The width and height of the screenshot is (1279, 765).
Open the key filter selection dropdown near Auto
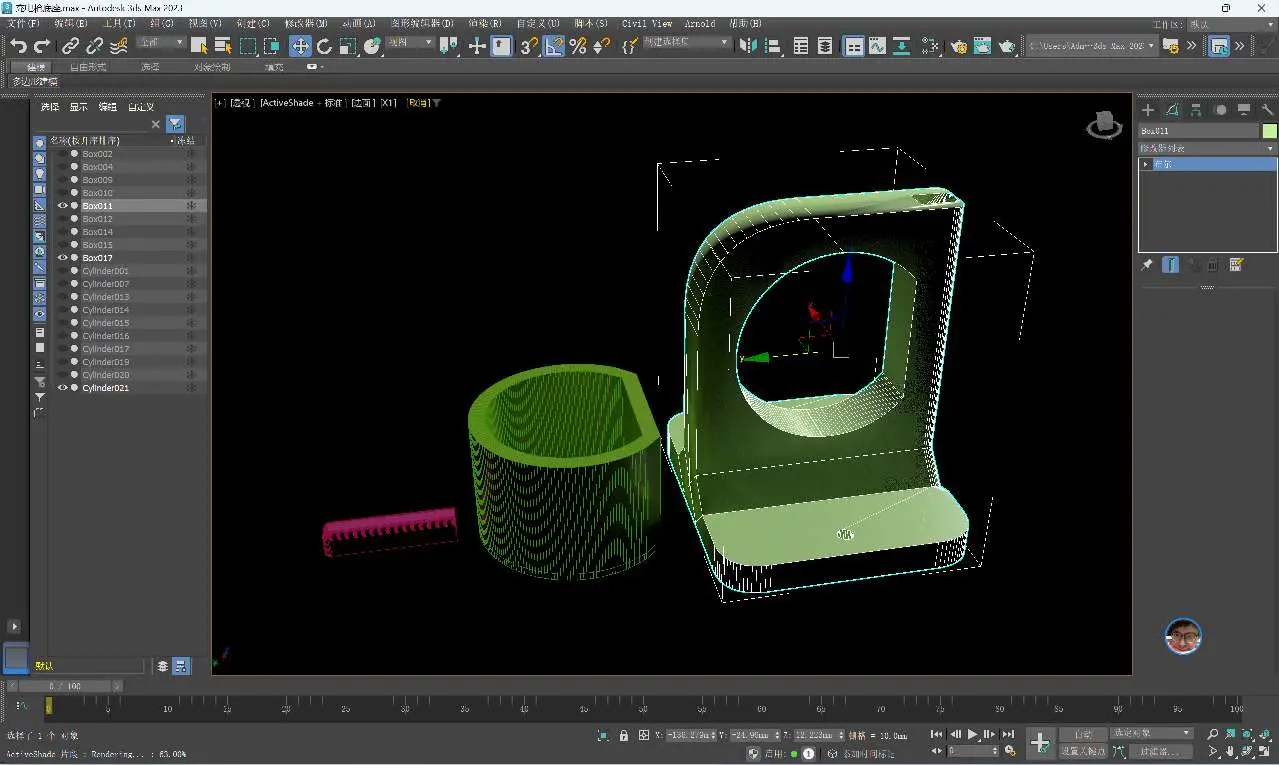[1151, 734]
